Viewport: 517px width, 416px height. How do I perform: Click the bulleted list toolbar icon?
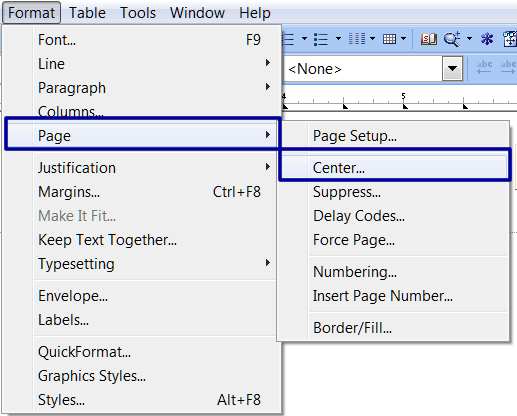[x=321, y=39]
